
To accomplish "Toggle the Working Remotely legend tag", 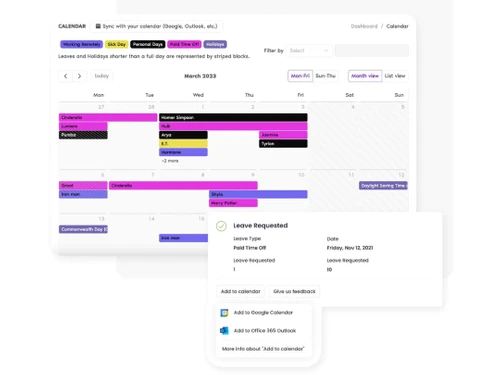I will click(81, 44).
